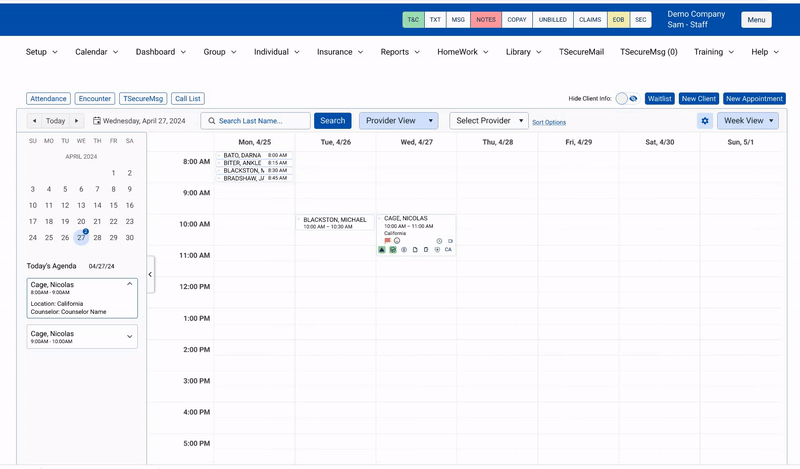
Task: Open the HomeWork menu
Action: click(463, 52)
